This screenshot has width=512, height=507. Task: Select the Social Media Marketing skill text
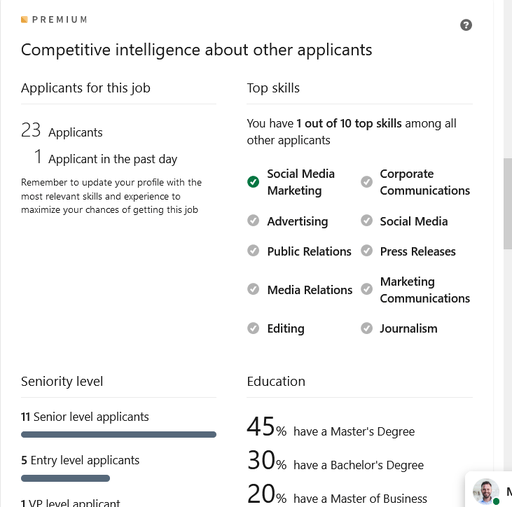tap(301, 182)
